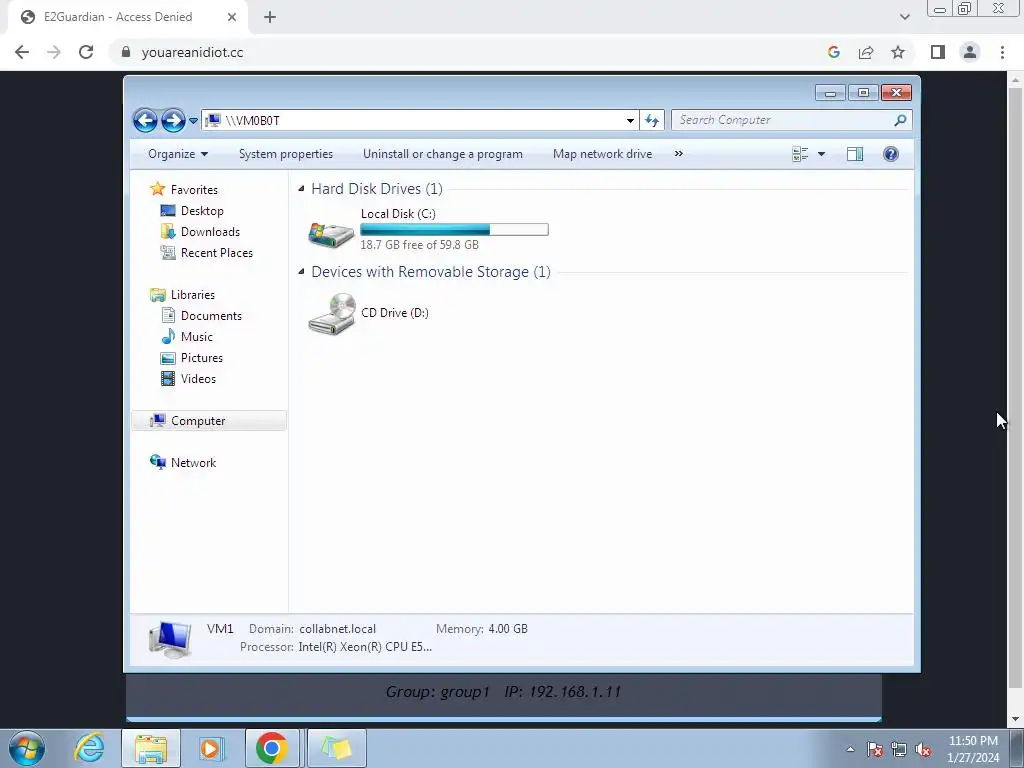Open Recent Places in Favorites

tap(217, 253)
